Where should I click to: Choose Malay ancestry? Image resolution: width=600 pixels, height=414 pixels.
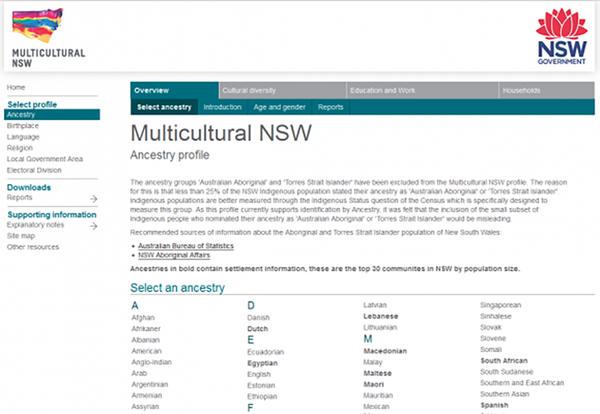click(x=373, y=362)
